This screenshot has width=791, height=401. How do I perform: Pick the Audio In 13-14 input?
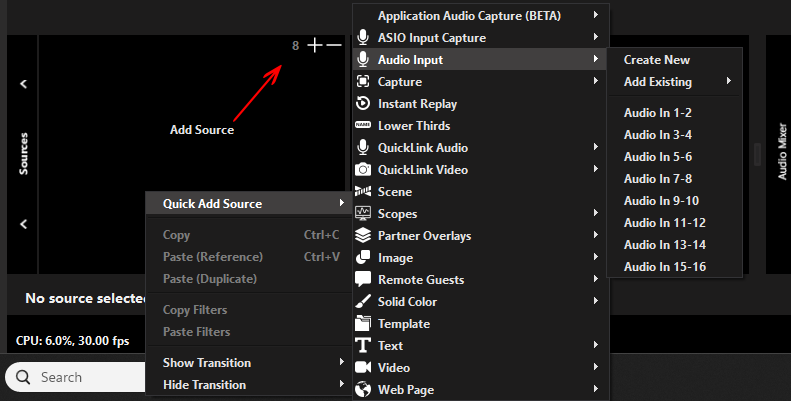[674, 245]
